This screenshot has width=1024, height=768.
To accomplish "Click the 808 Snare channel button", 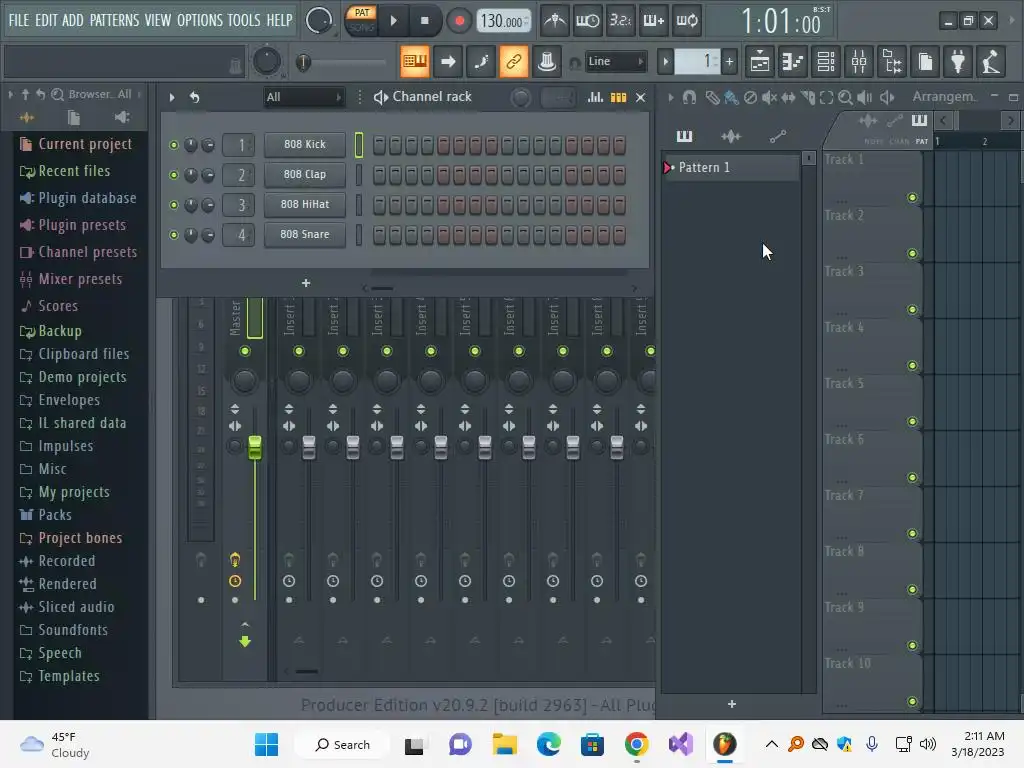I will [304, 234].
